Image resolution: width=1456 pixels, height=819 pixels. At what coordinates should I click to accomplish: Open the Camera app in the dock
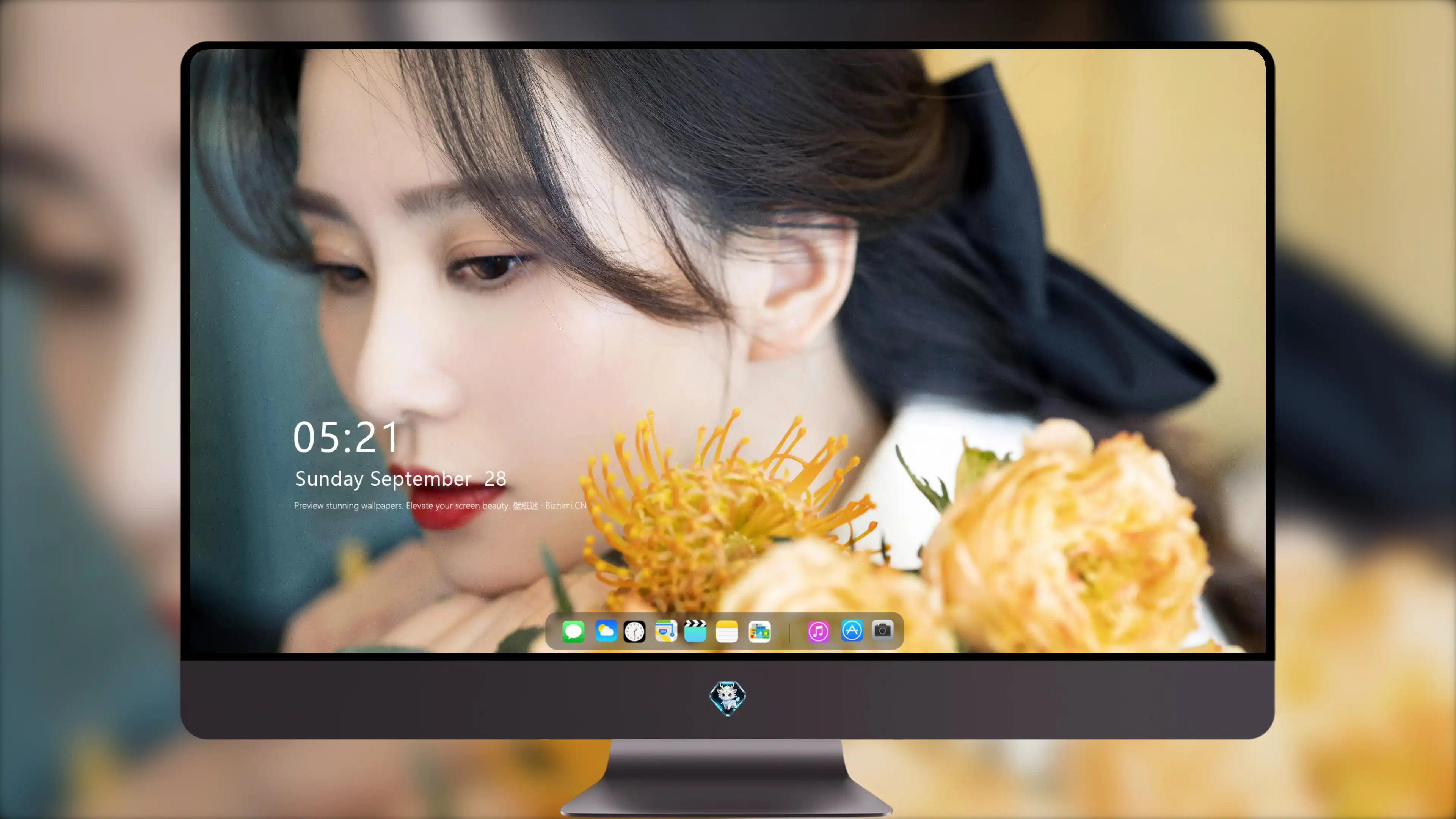[x=882, y=630]
